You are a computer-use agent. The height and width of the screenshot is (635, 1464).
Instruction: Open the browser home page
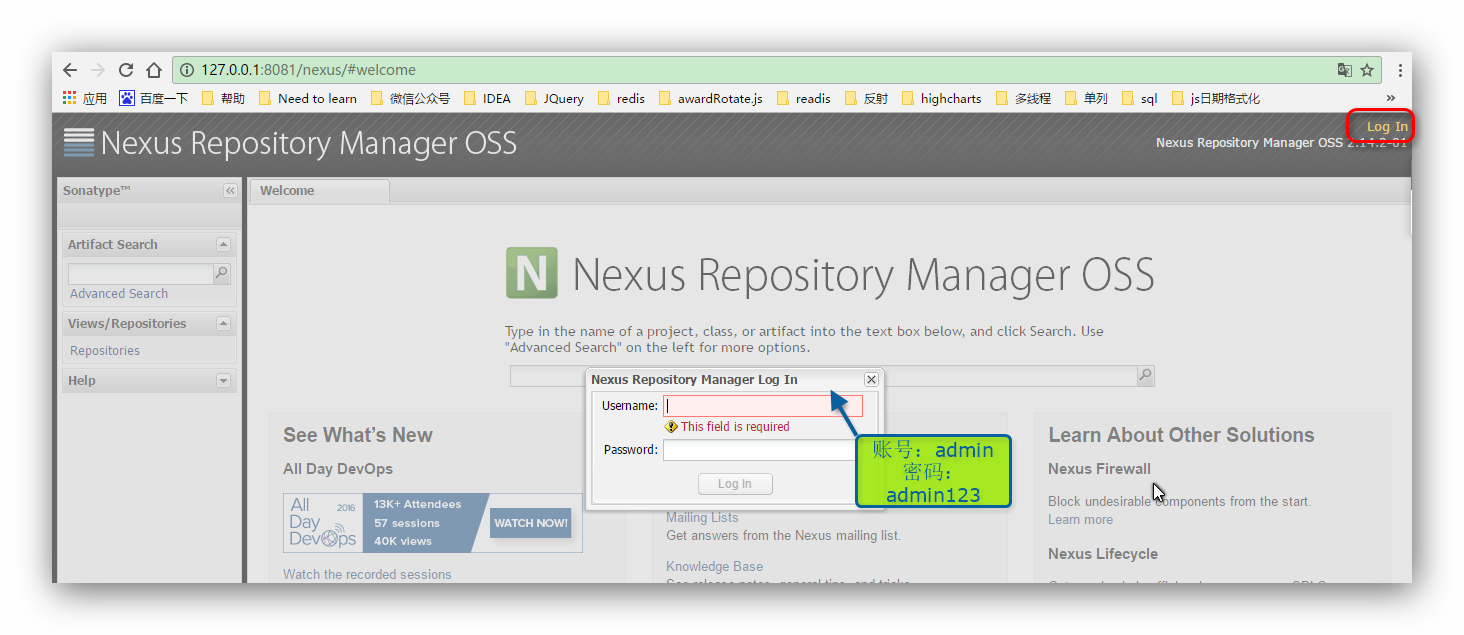click(154, 70)
